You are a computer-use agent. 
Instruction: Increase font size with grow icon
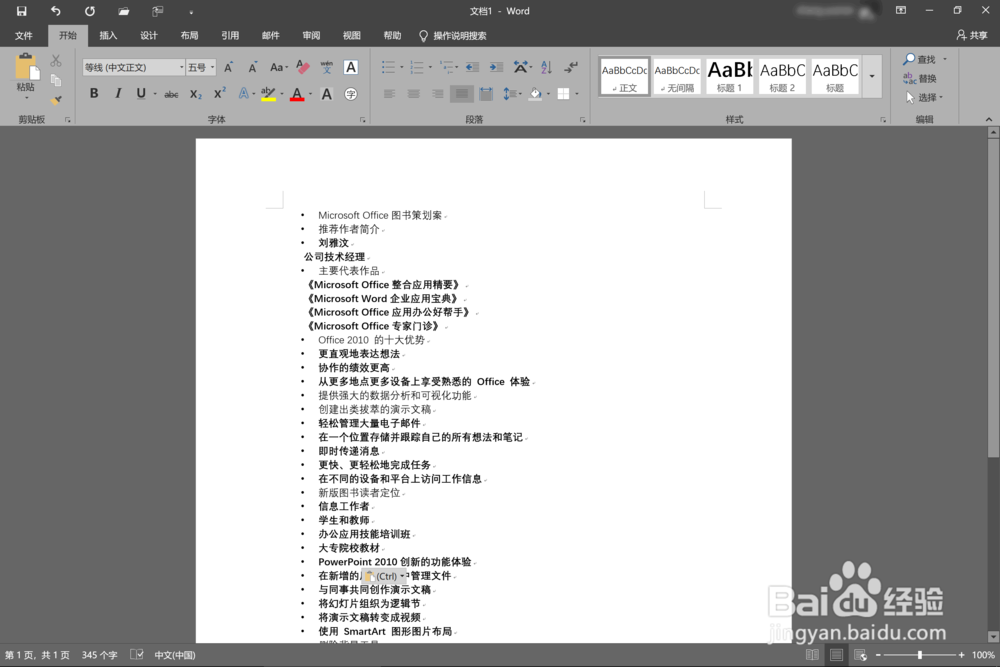point(228,68)
